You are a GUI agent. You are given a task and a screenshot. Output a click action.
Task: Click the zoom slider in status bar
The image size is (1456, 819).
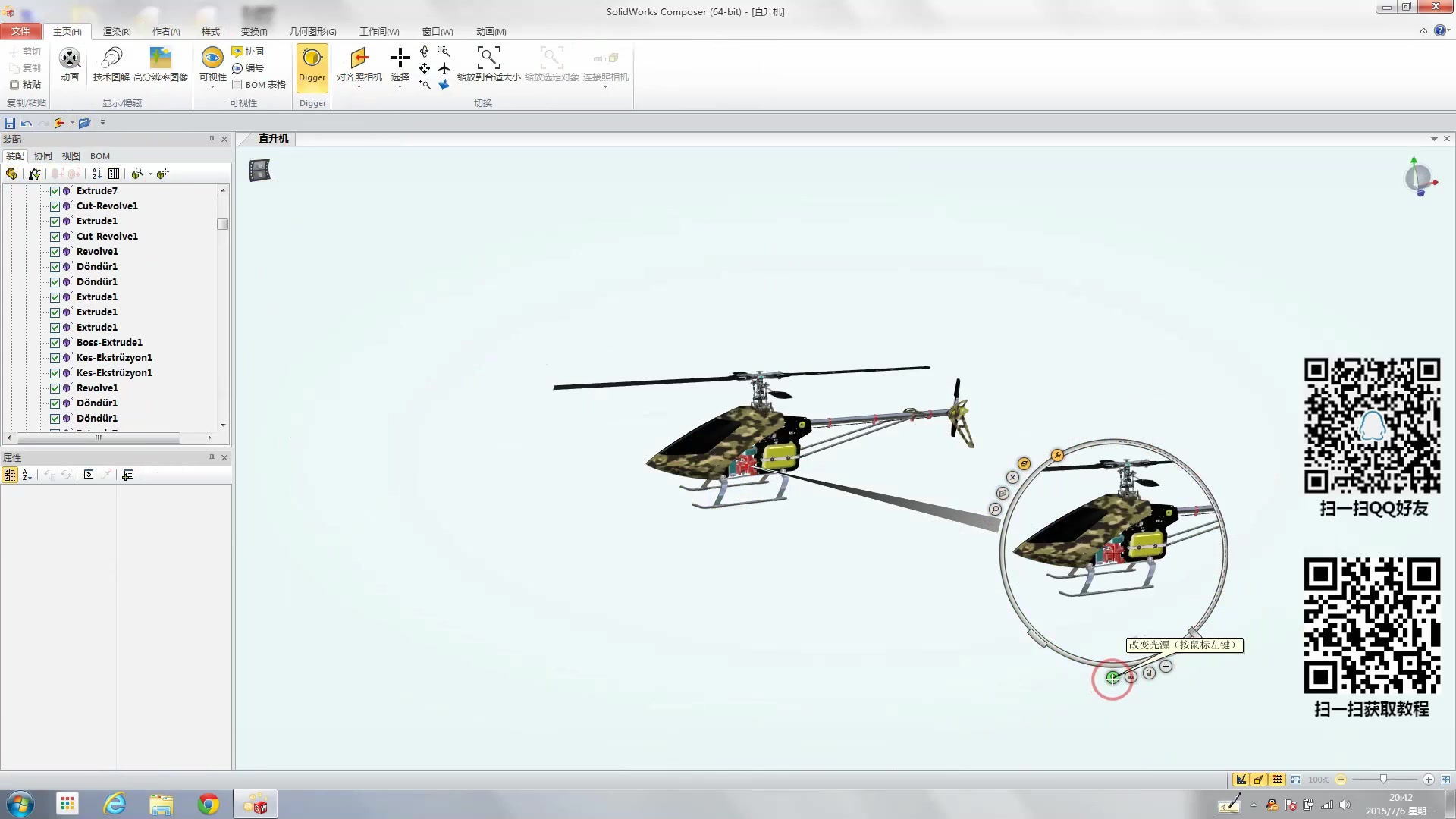pos(1383,780)
